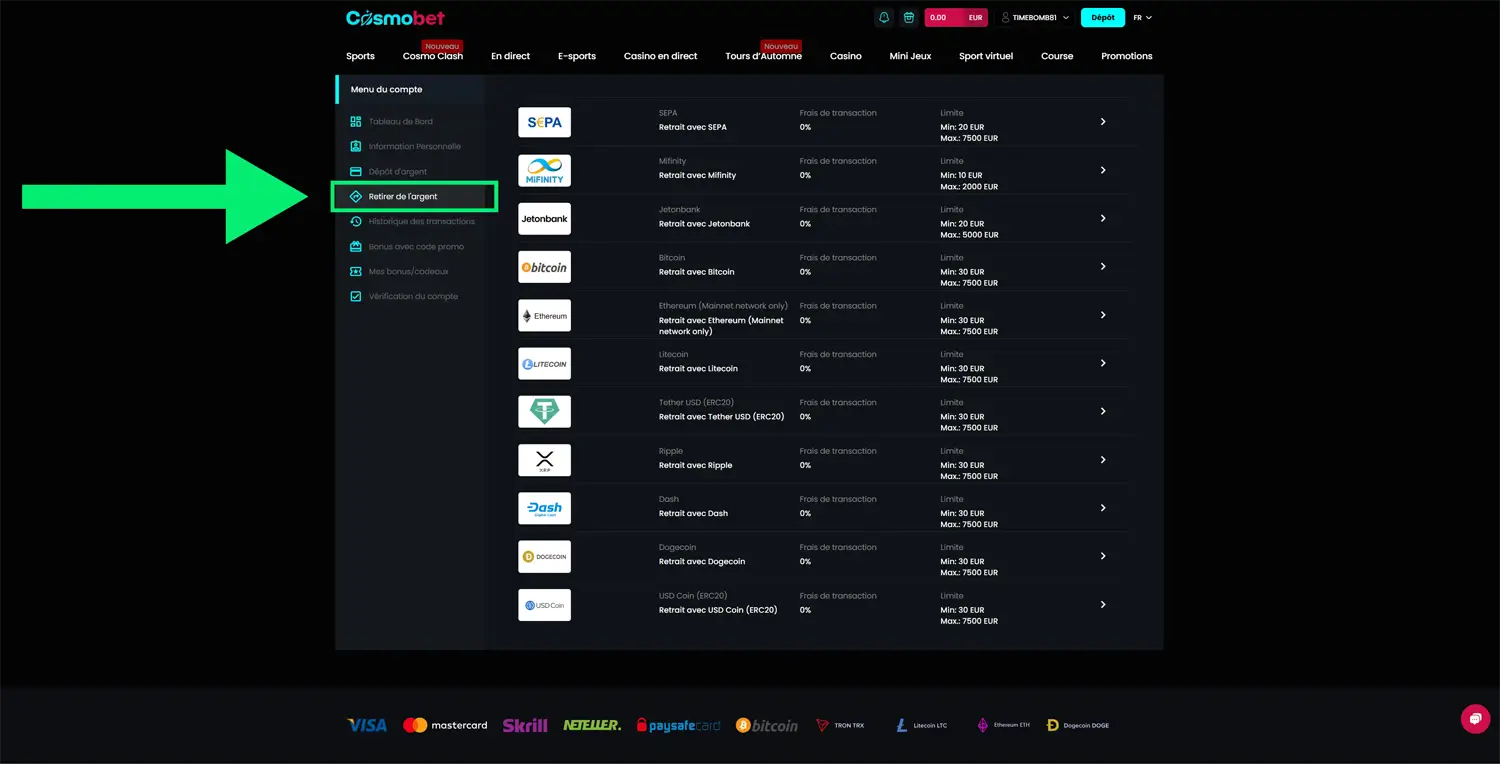Click the SEPA payment logo
Image resolution: width=1500 pixels, height=764 pixels.
[x=544, y=122]
